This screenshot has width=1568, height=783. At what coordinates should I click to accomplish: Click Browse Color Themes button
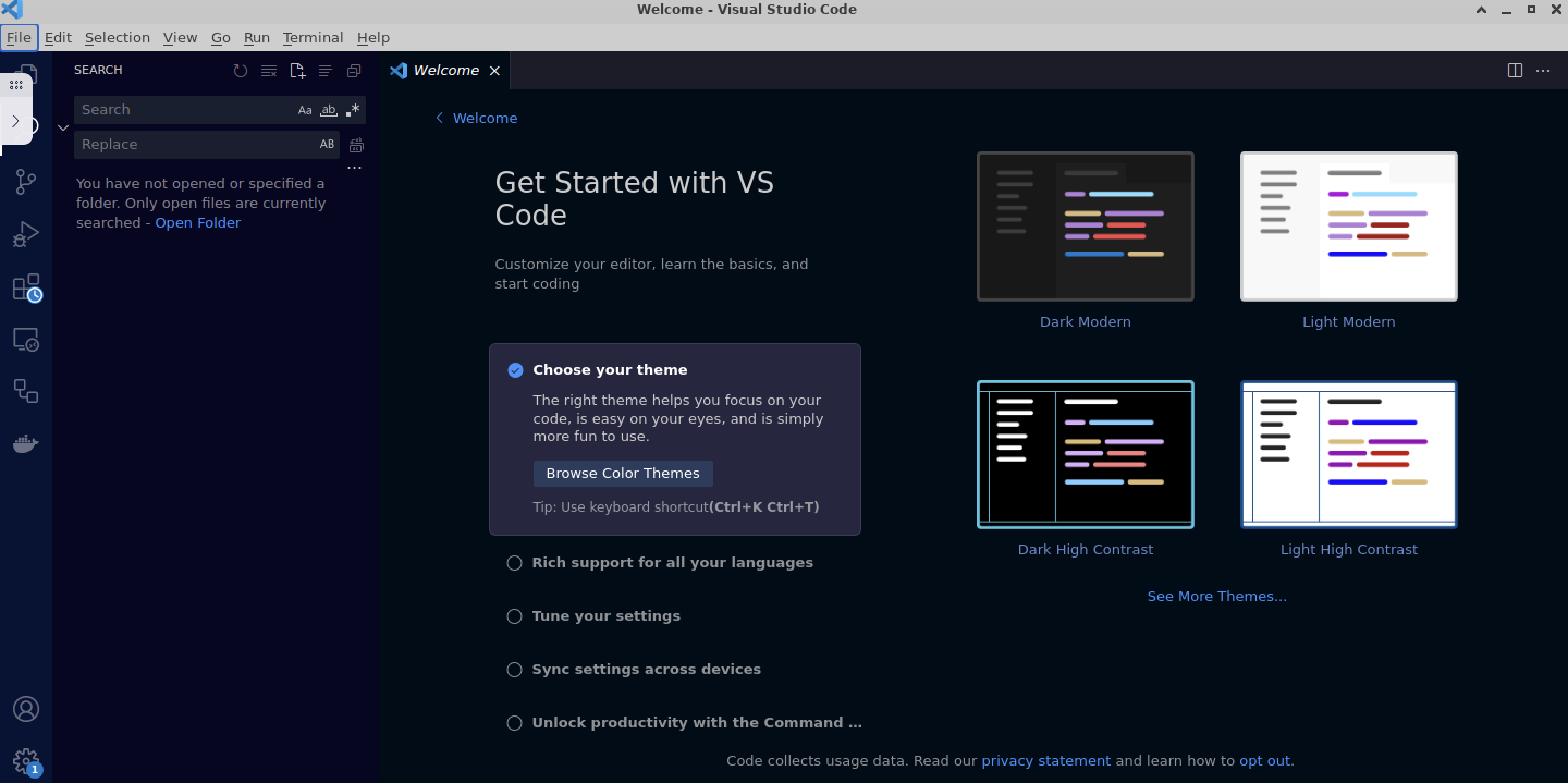tap(623, 473)
